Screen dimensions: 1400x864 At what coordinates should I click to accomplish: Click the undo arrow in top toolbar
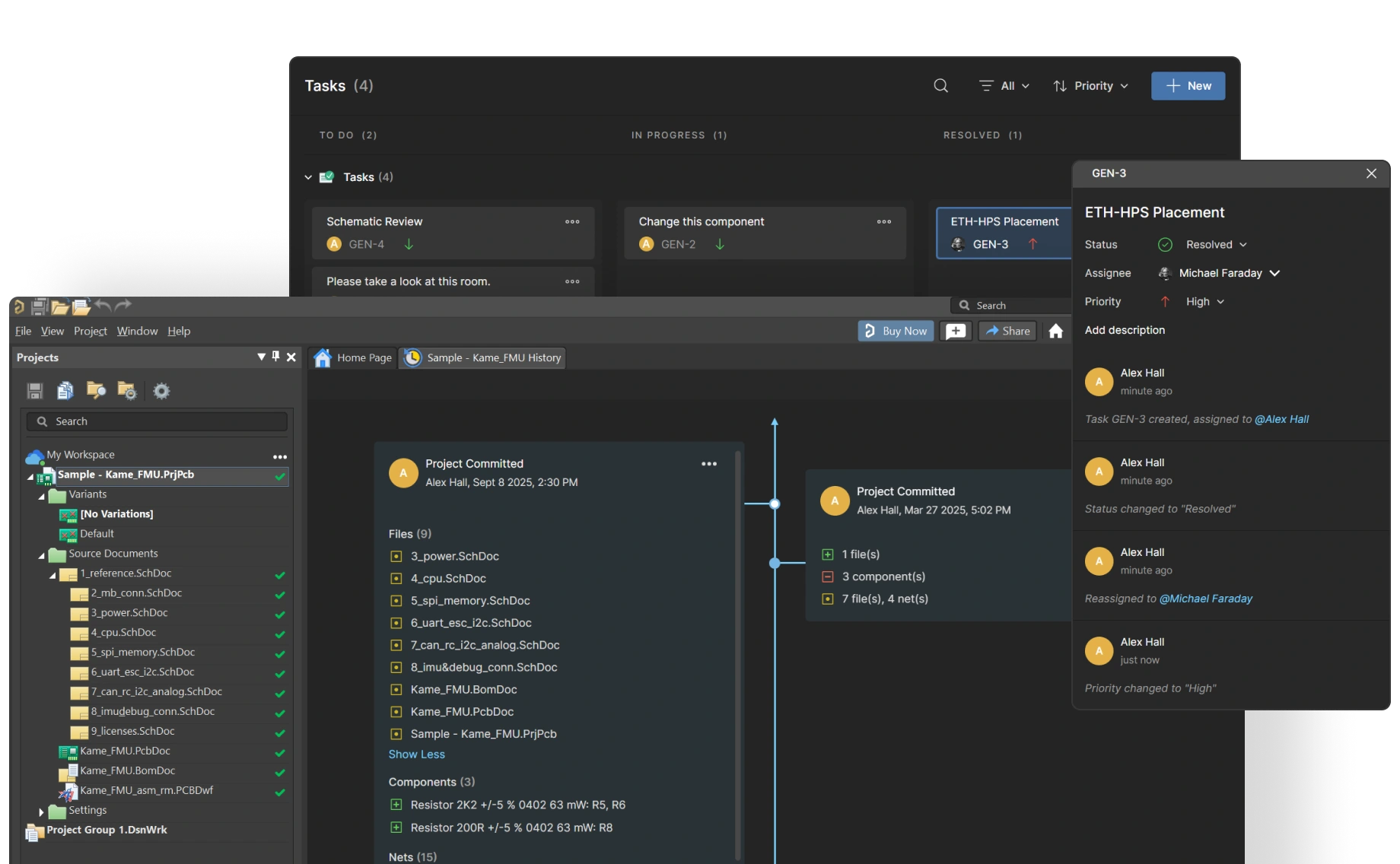(103, 306)
